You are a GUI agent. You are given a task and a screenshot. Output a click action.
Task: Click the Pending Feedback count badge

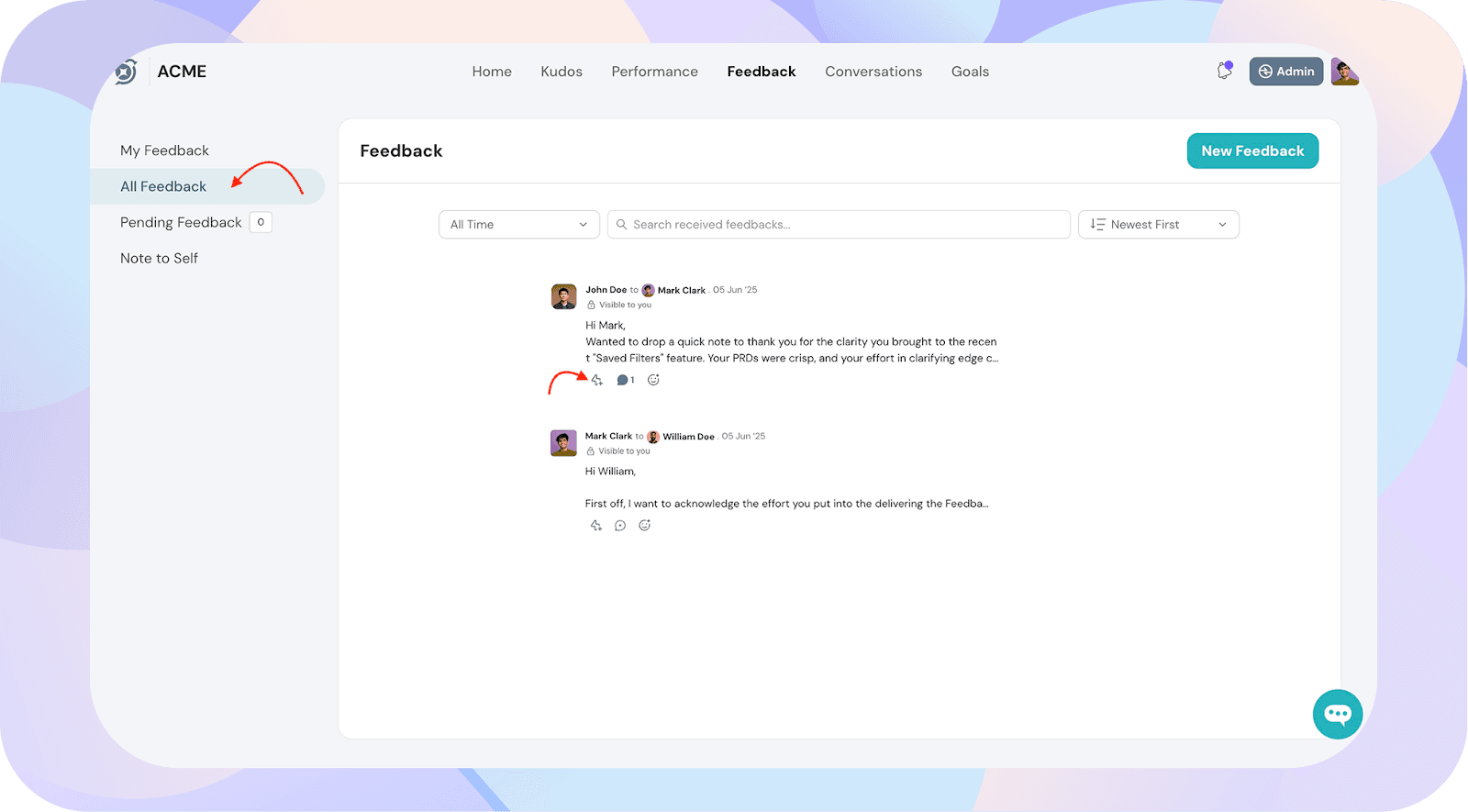261,222
